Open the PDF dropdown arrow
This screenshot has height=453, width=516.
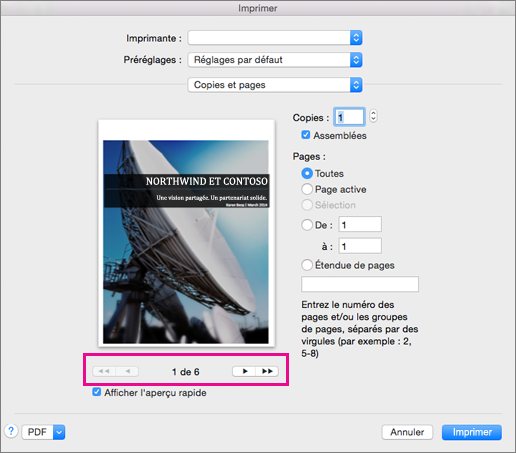click(59, 432)
